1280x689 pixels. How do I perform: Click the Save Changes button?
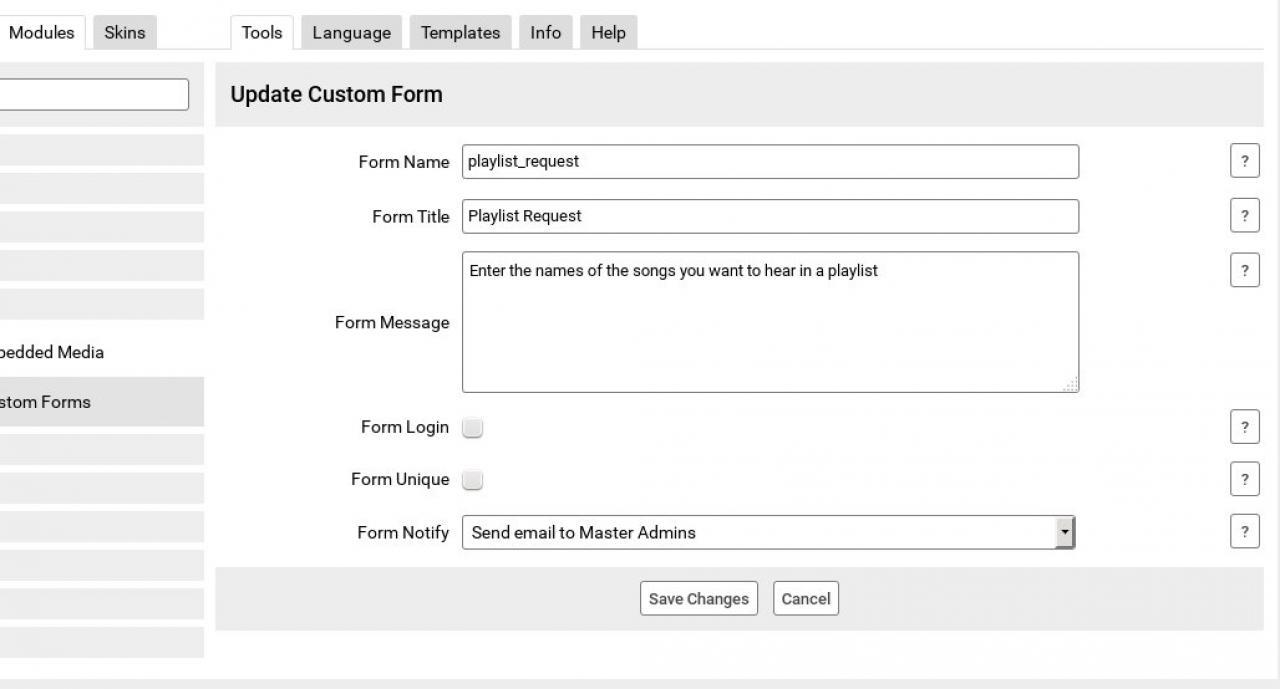698,599
